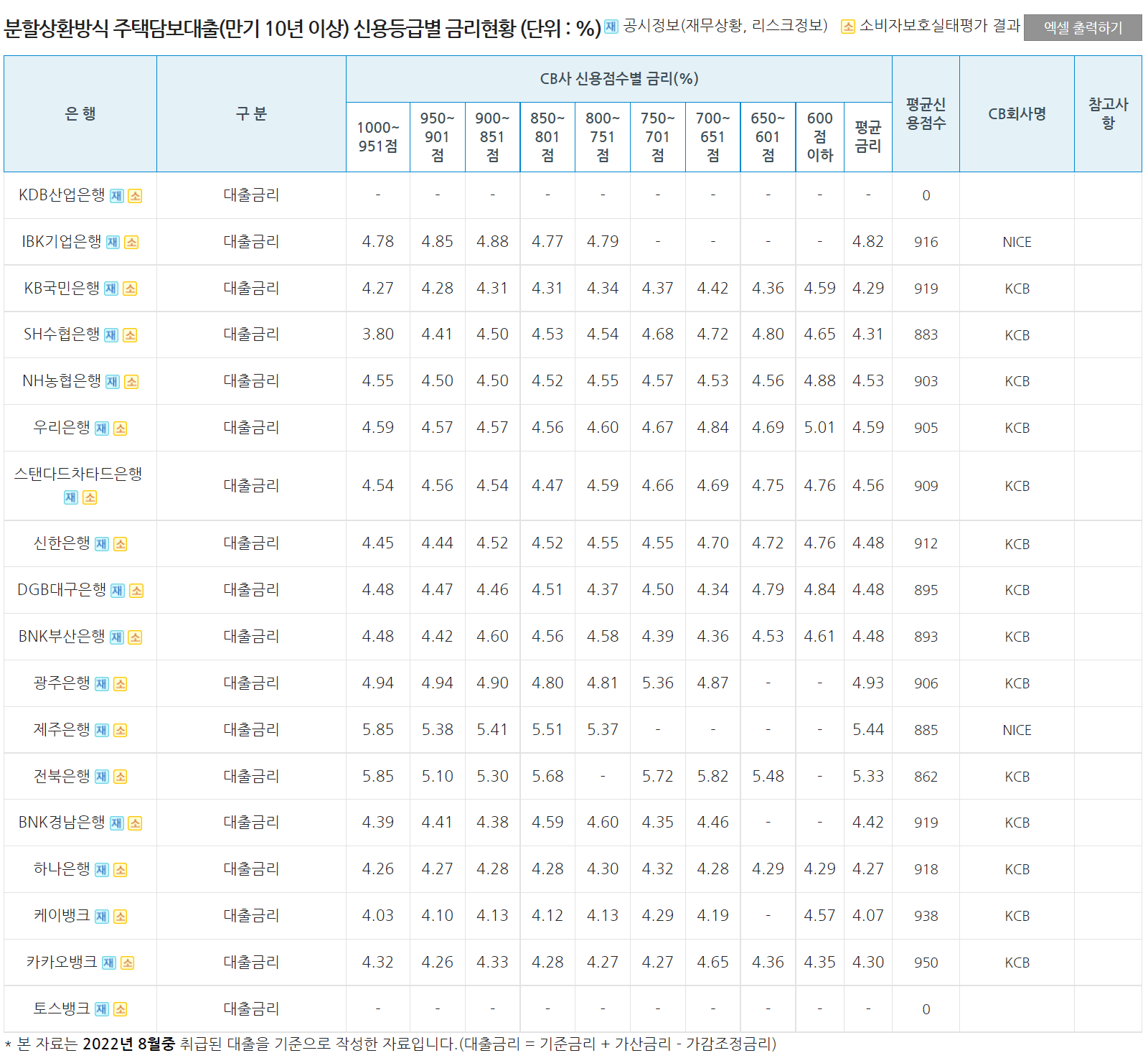This screenshot has width=1148, height=1058.
Task: Open SH수협은행 재 disclosure icon
Action: coord(111,335)
